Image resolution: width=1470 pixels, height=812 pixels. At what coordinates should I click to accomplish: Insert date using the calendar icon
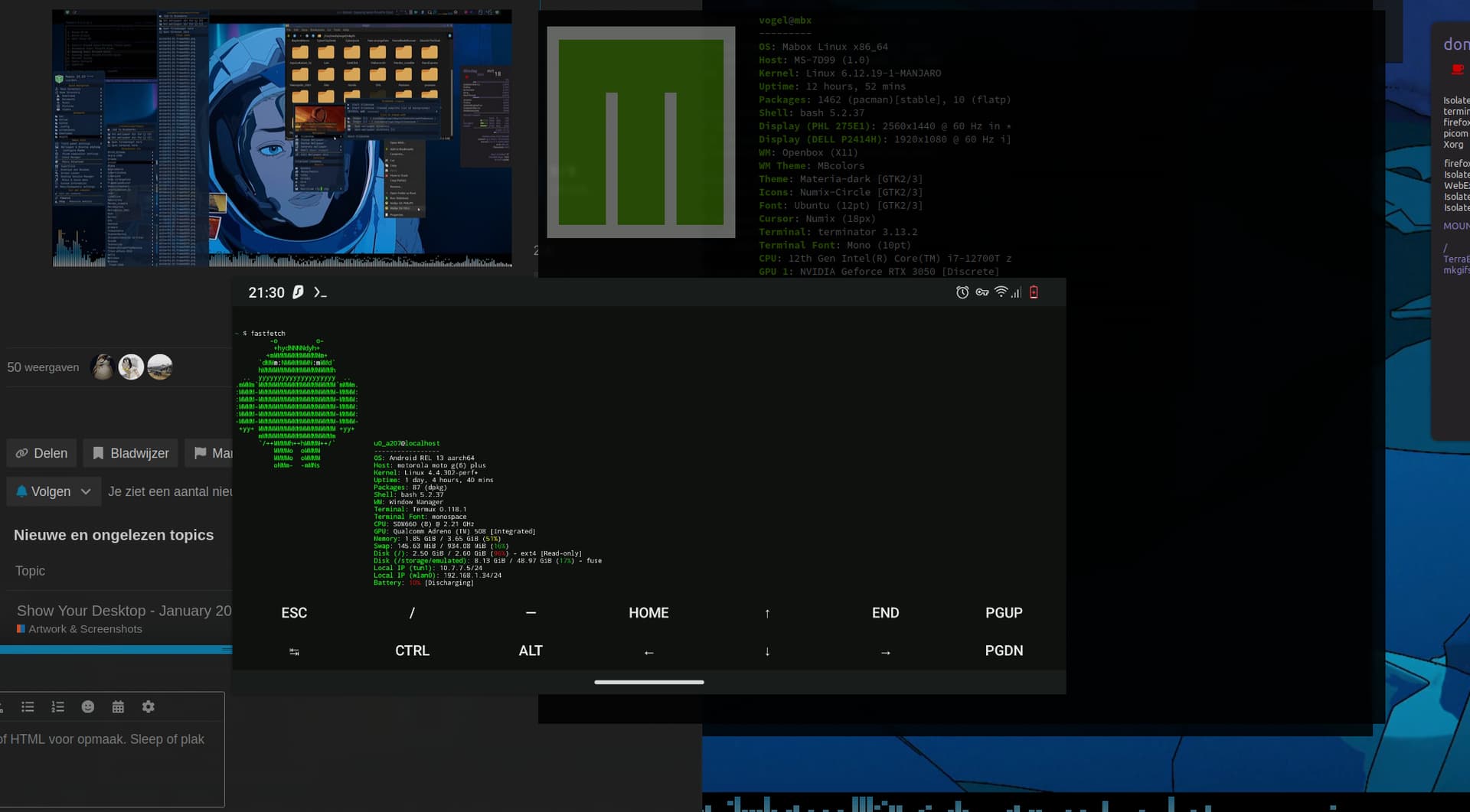coord(118,707)
